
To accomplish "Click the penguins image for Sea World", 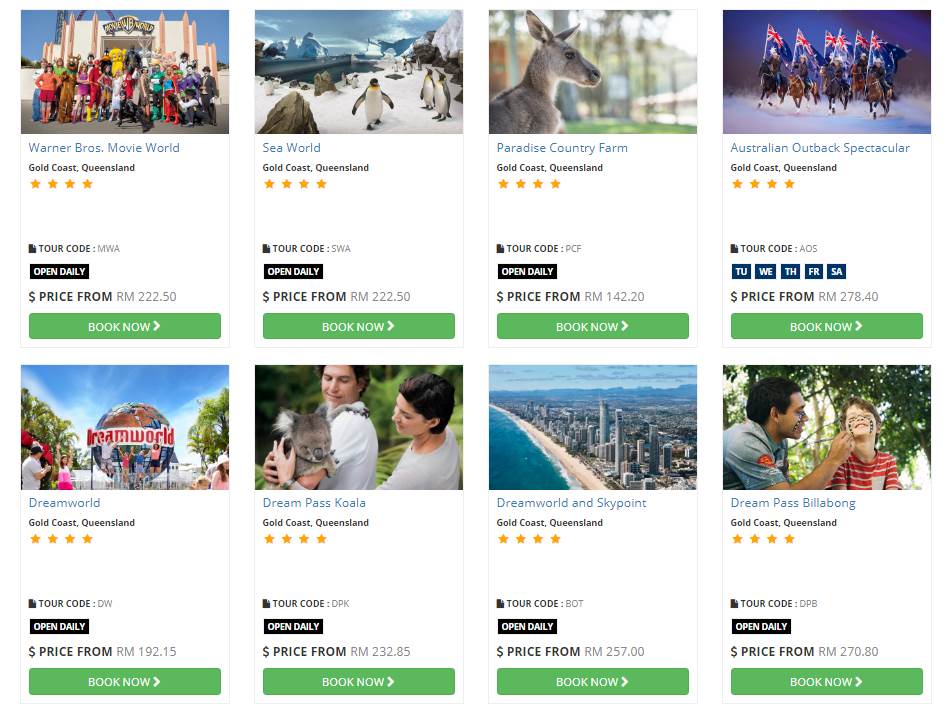I will coord(358,72).
